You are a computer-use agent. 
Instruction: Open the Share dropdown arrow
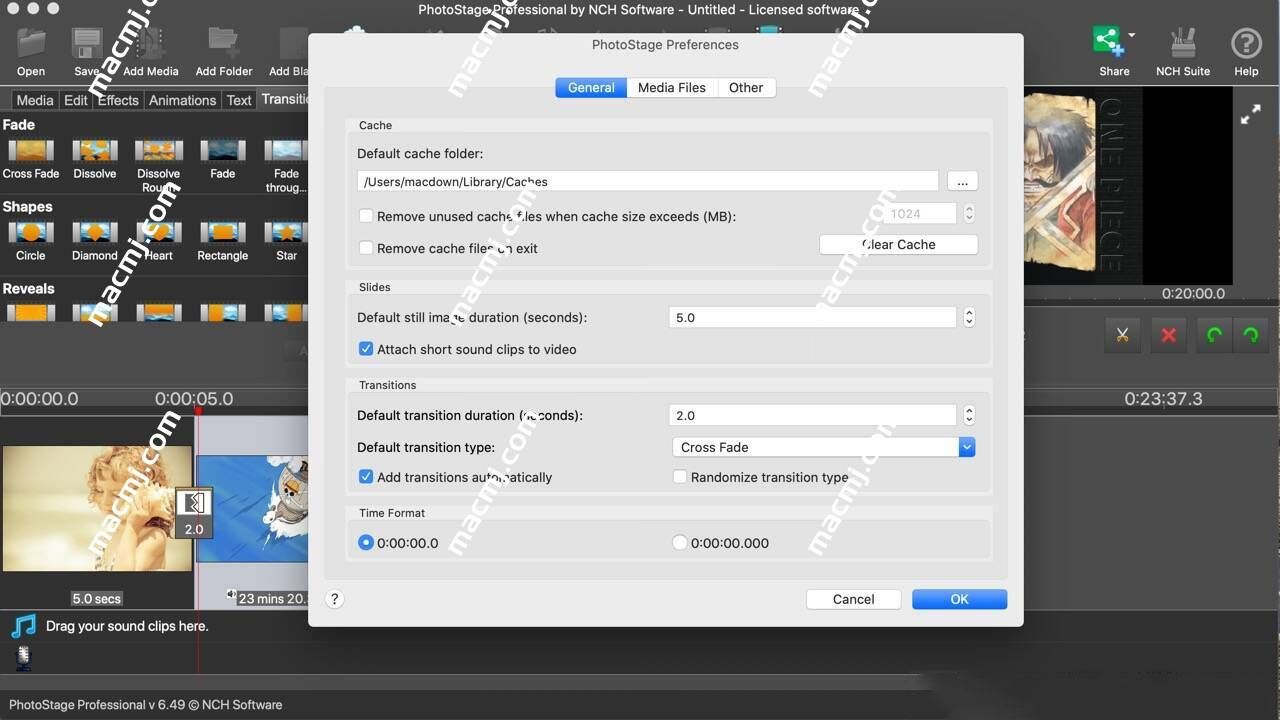pyautogui.click(x=1132, y=35)
